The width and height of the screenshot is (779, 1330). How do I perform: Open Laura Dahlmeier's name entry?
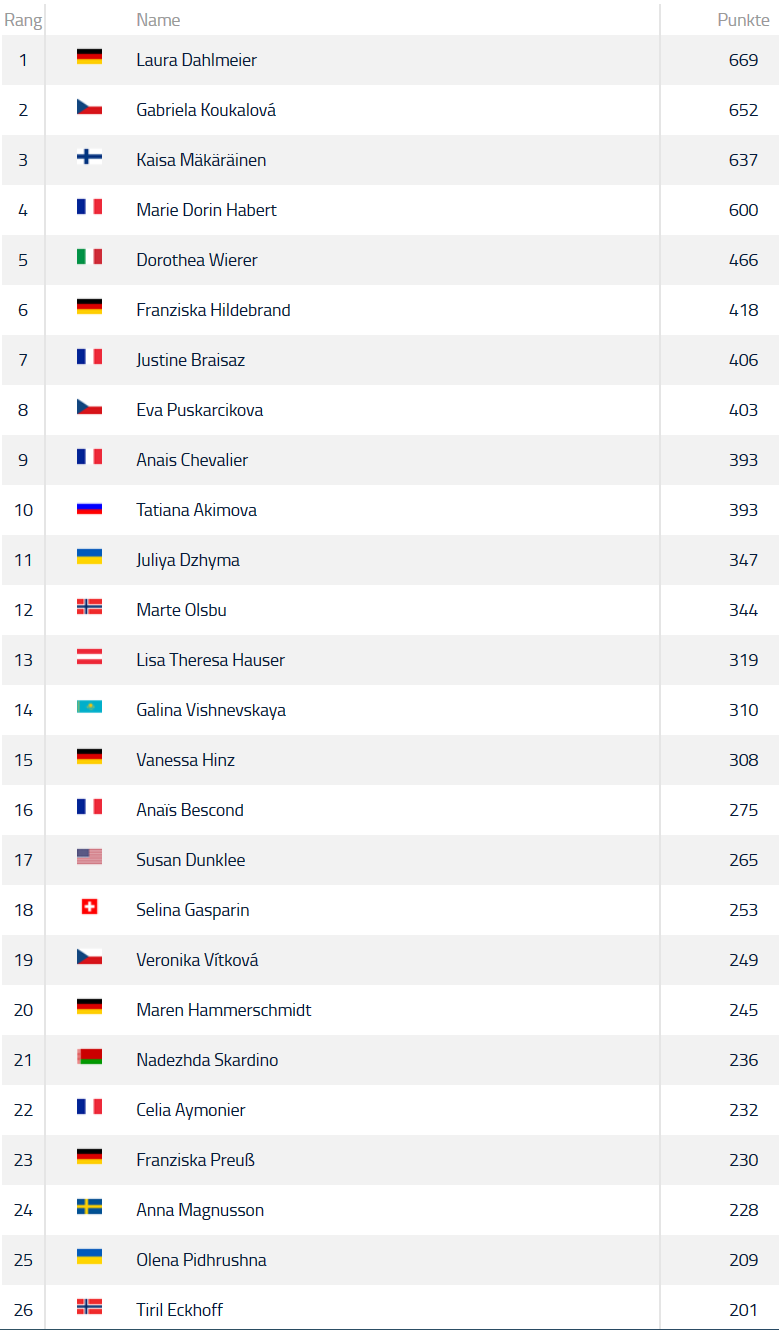tap(196, 60)
